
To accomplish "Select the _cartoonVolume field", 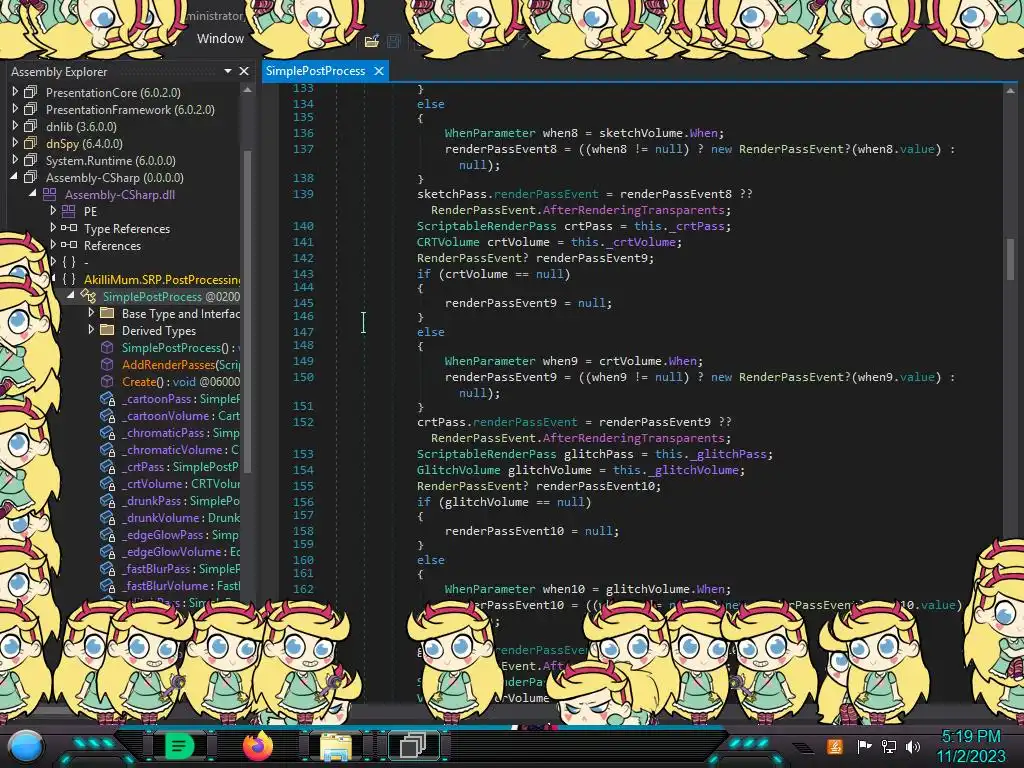I will pos(180,416).
